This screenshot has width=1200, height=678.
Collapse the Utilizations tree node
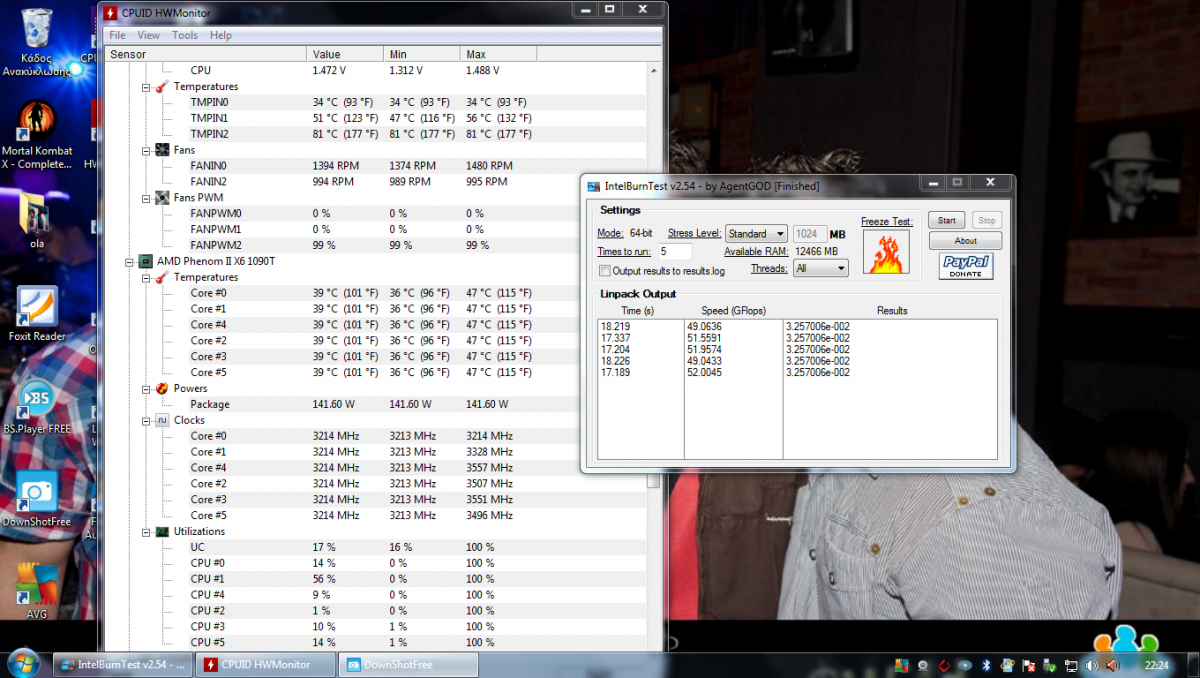(x=146, y=531)
